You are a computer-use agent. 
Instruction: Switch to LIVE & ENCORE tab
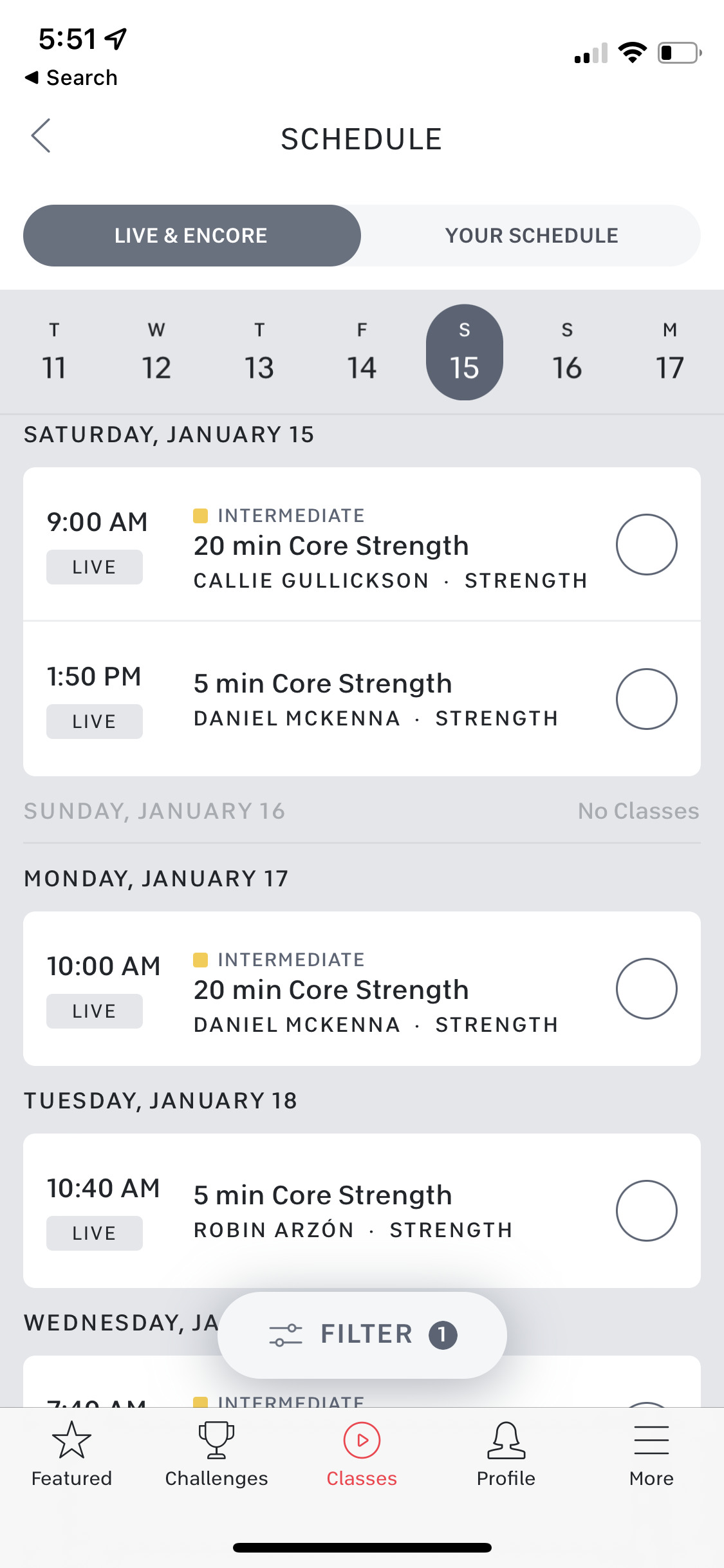click(192, 236)
